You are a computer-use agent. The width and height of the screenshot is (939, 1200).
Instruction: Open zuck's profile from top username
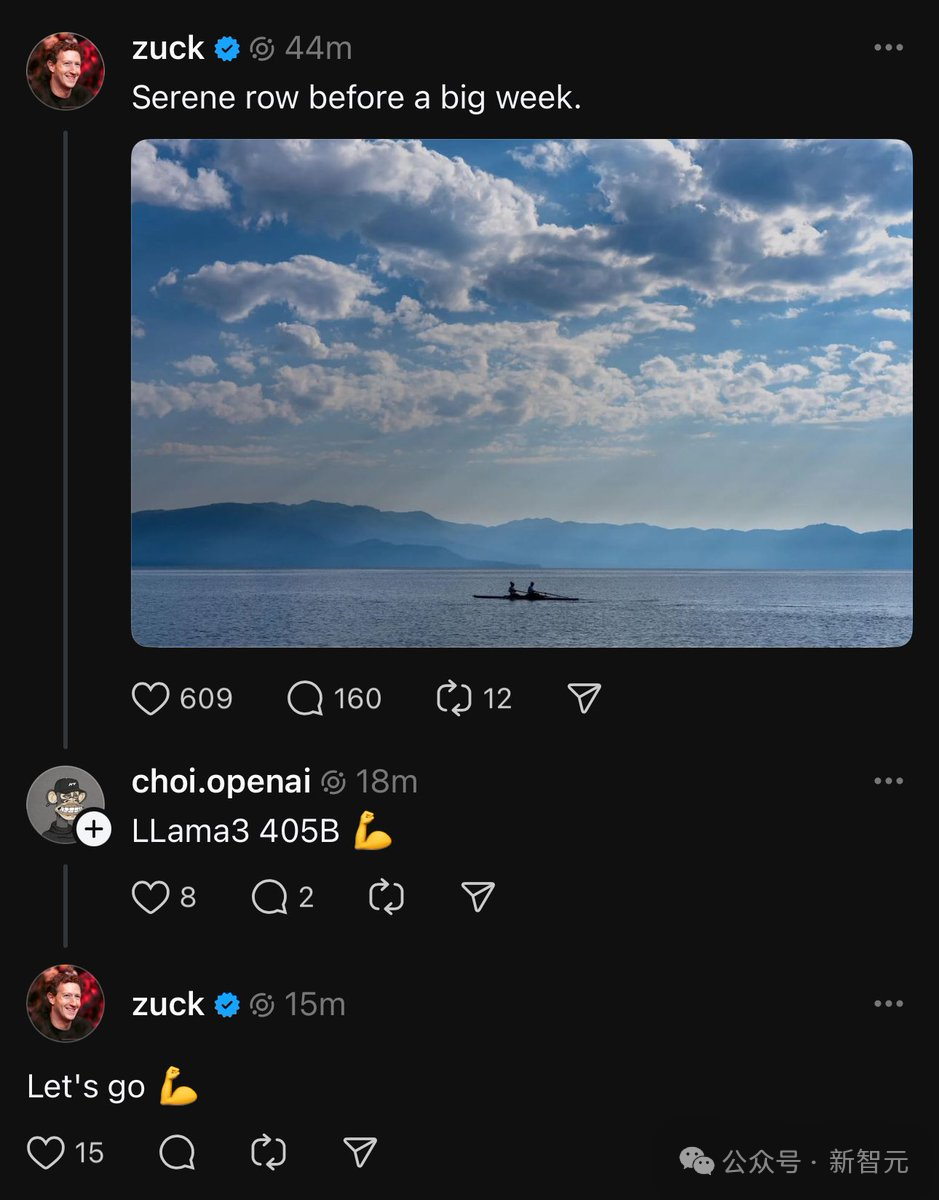click(x=168, y=48)
